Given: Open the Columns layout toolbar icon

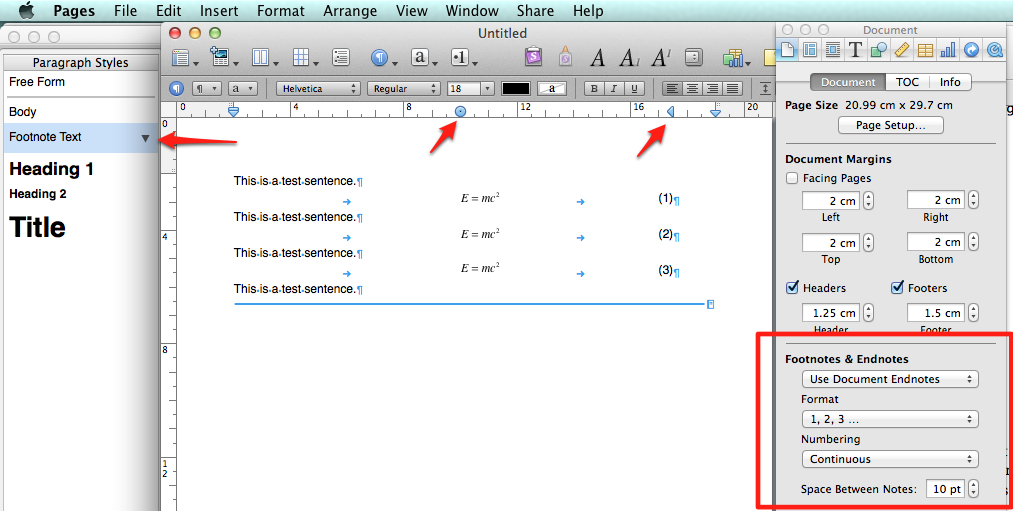Looking at the screenshot, I should [x=264, y=58].
